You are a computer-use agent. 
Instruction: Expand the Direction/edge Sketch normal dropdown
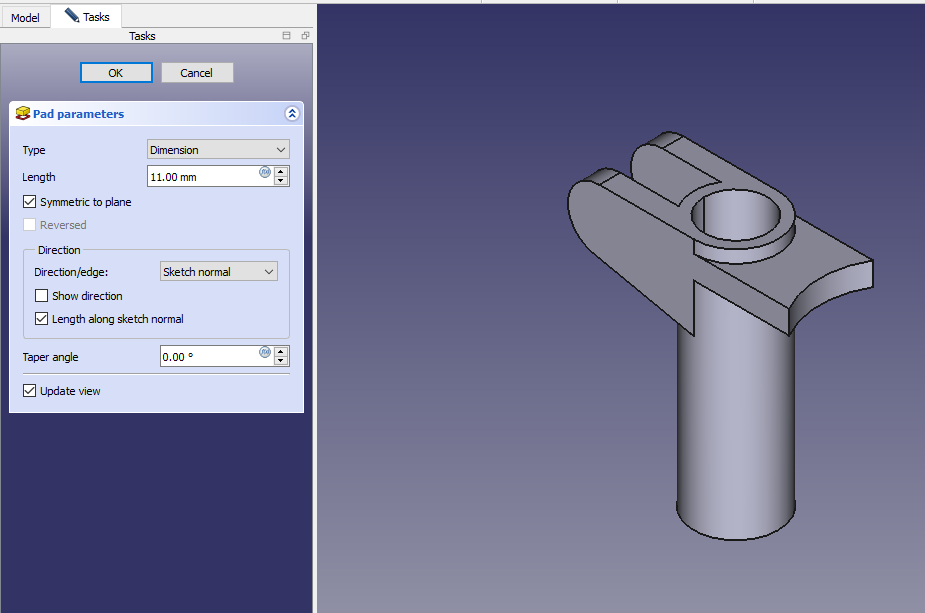[x=218, y=272]
